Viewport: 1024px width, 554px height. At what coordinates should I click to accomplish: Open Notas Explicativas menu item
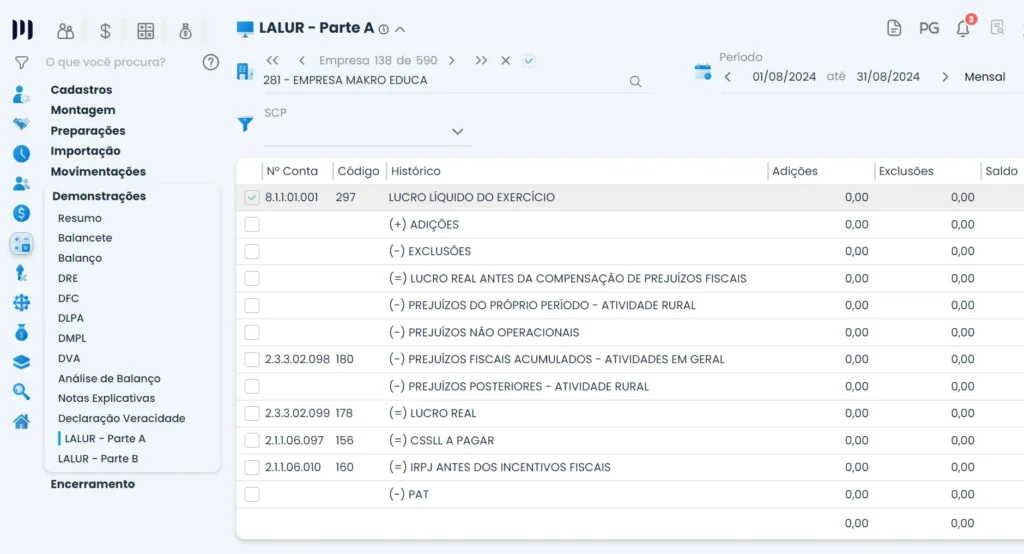coord(106,399)
